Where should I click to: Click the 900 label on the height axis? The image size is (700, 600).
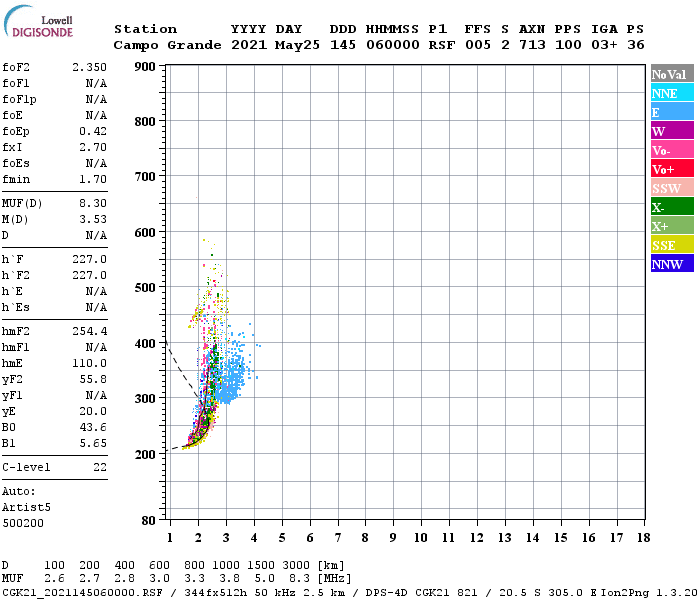145,67
